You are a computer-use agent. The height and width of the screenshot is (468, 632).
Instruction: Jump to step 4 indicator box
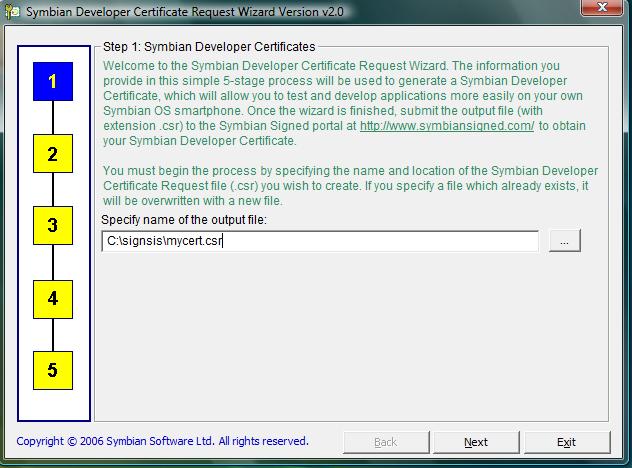pyautogui.click(x=52, y=299)
